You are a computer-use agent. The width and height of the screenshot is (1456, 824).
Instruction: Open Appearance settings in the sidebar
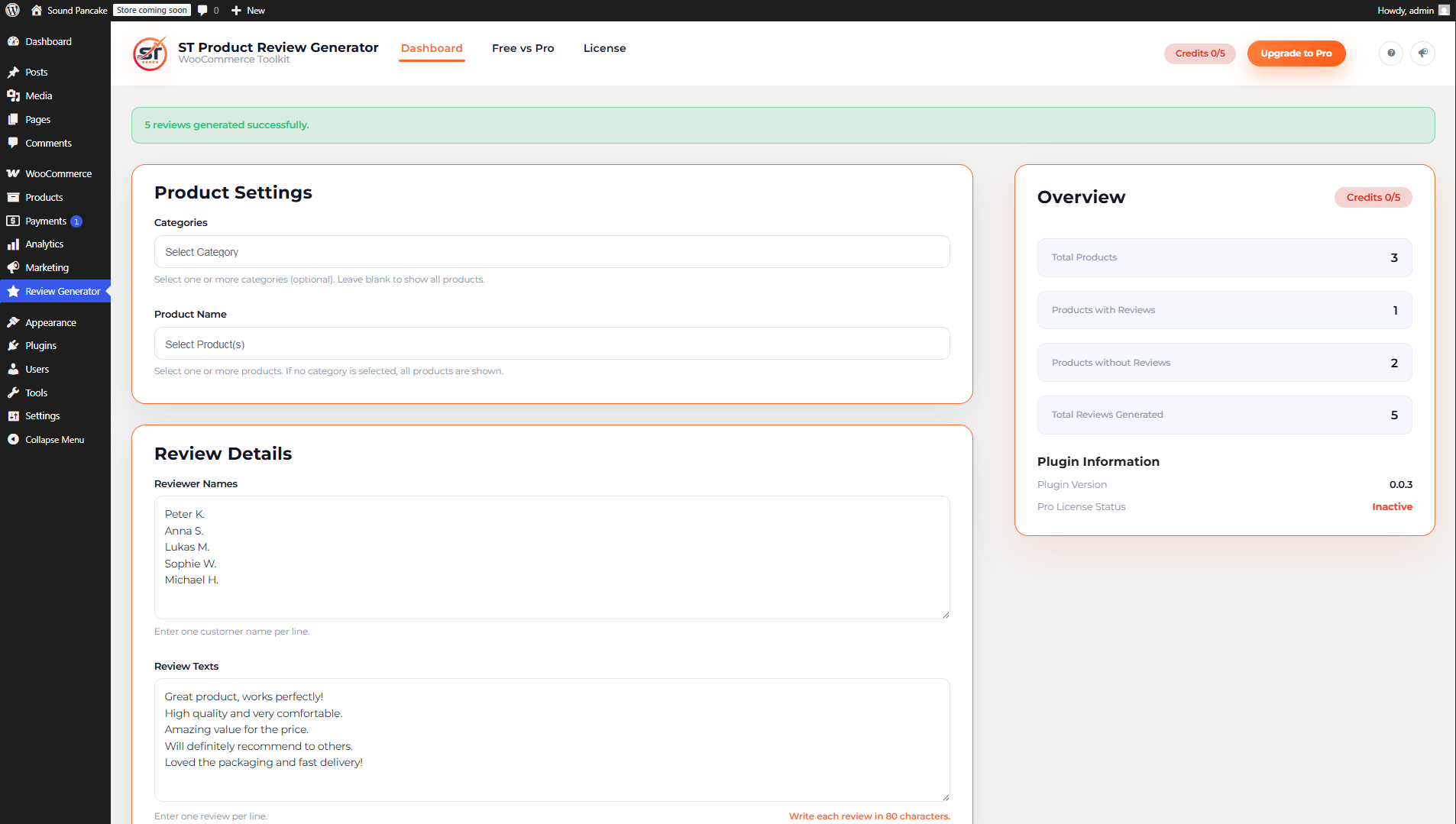(50, 322)
